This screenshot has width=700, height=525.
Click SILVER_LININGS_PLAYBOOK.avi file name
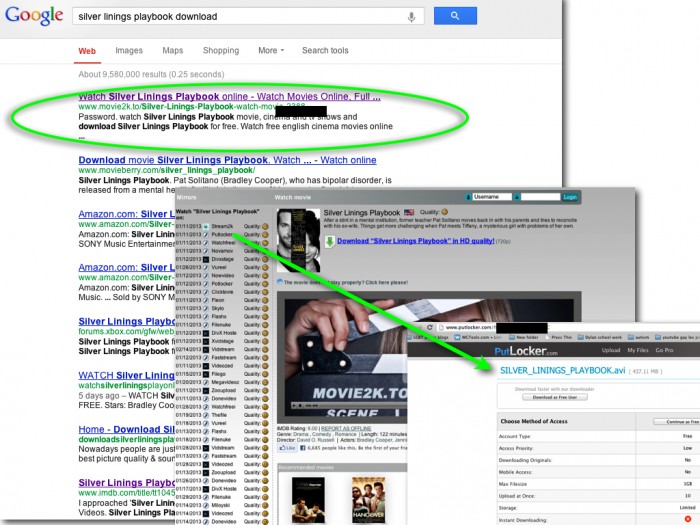pos(562,371)
